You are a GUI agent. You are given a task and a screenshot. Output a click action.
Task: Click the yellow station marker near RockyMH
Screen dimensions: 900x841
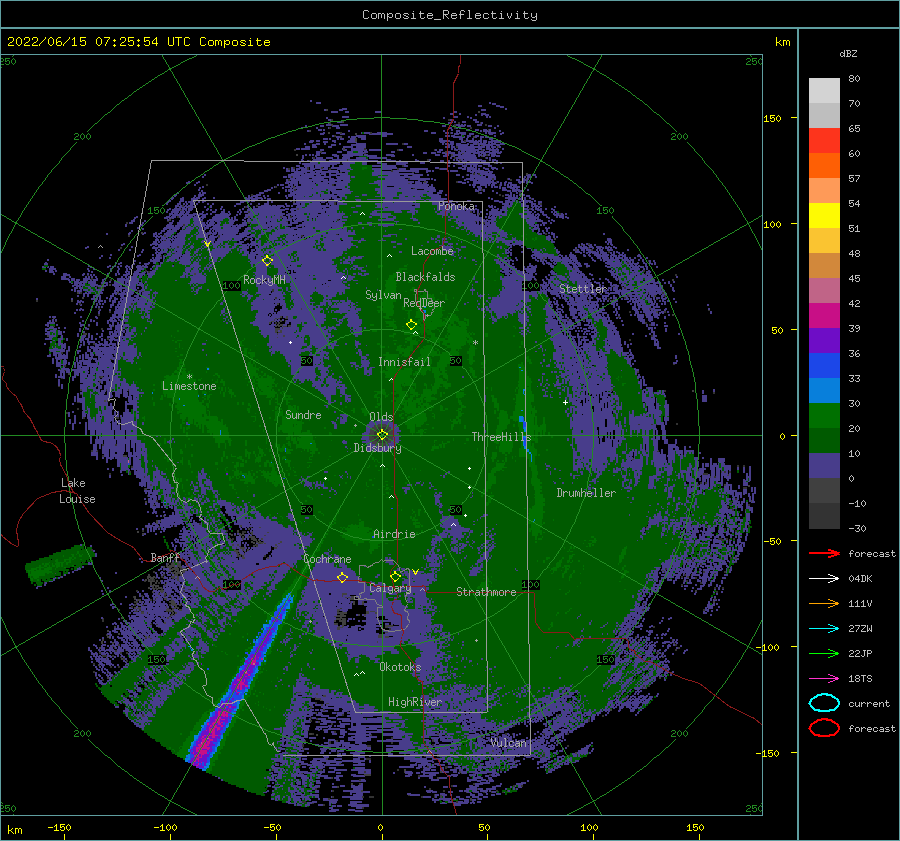click(267, 261)
